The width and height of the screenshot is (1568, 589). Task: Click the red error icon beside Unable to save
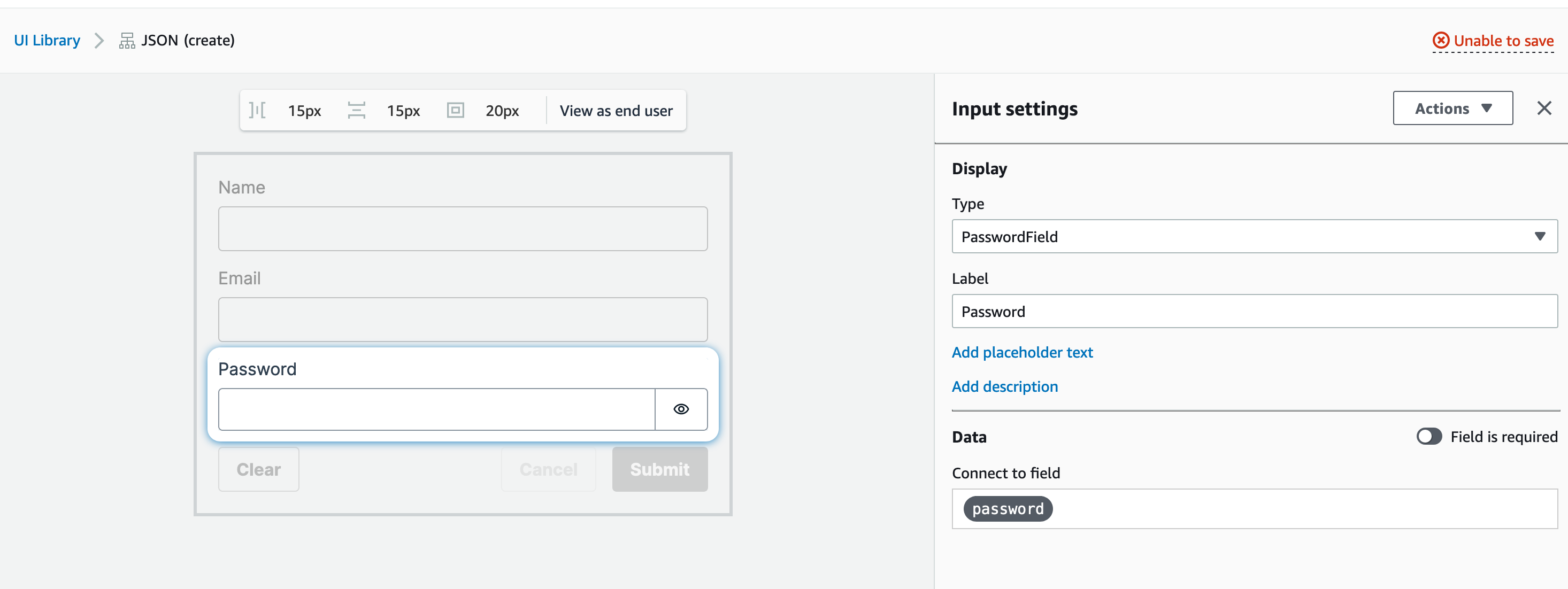pos(1441,40)
